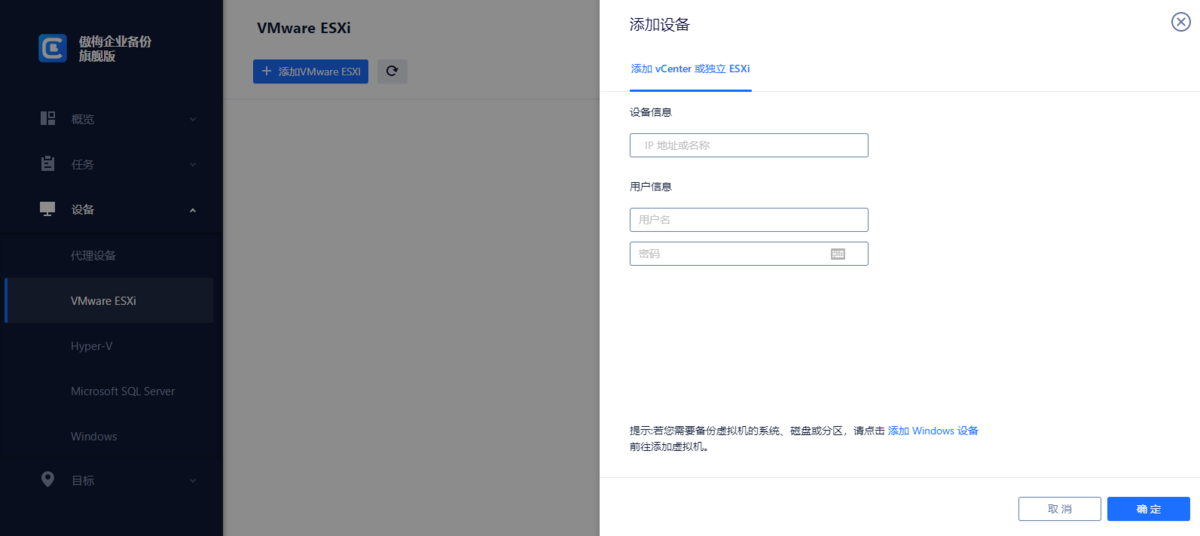
Task: Click the 设备 monitor sidebar icon
Action: pos(47,208)
